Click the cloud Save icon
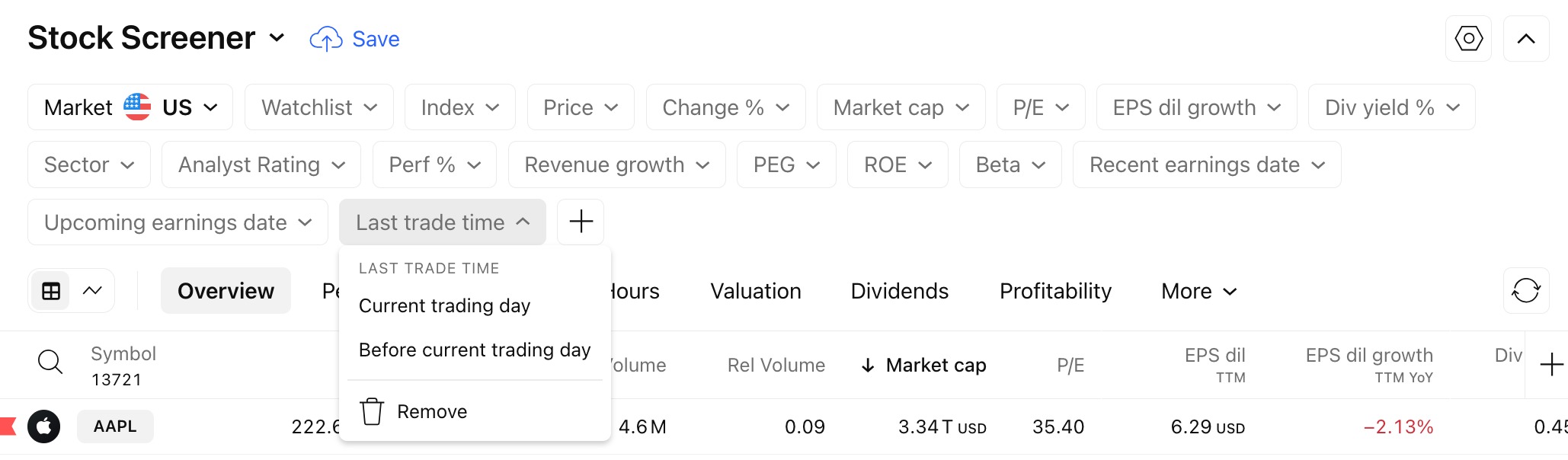 pos(326,39)
